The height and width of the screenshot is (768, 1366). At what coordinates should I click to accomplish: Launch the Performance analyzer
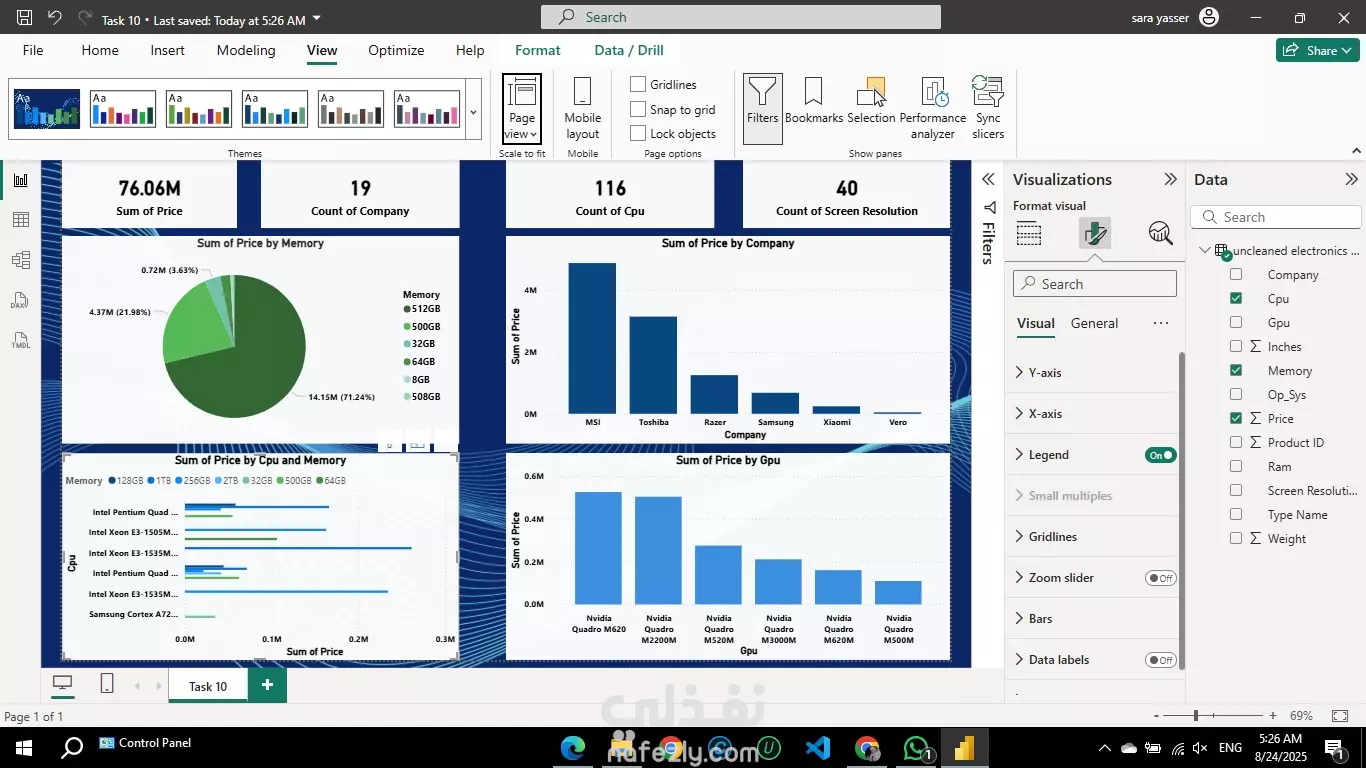click(x=933, y=109)
